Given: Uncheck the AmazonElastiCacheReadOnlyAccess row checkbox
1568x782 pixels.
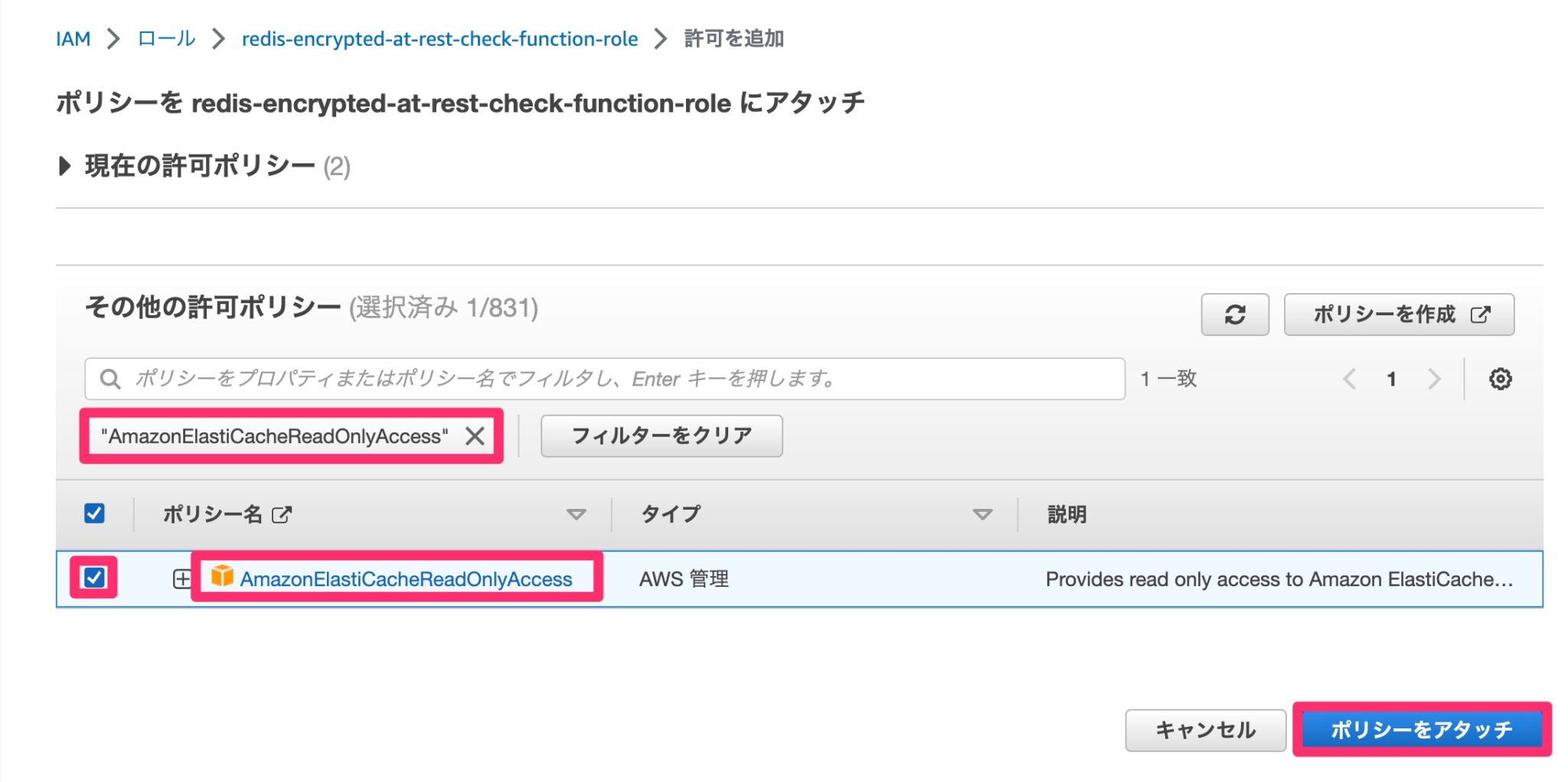Looking at the screenshot, I should 94,579.
